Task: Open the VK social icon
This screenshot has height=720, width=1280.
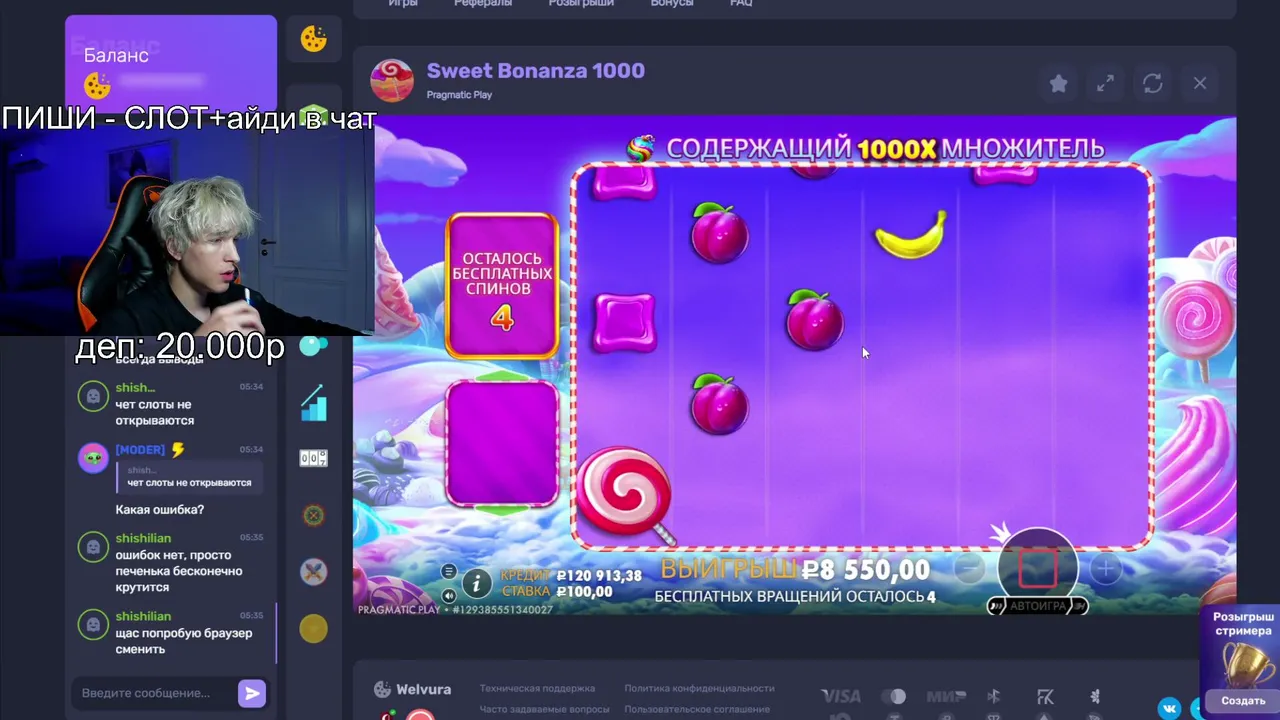Action: pyautogui.click(x=1169, y=709)
